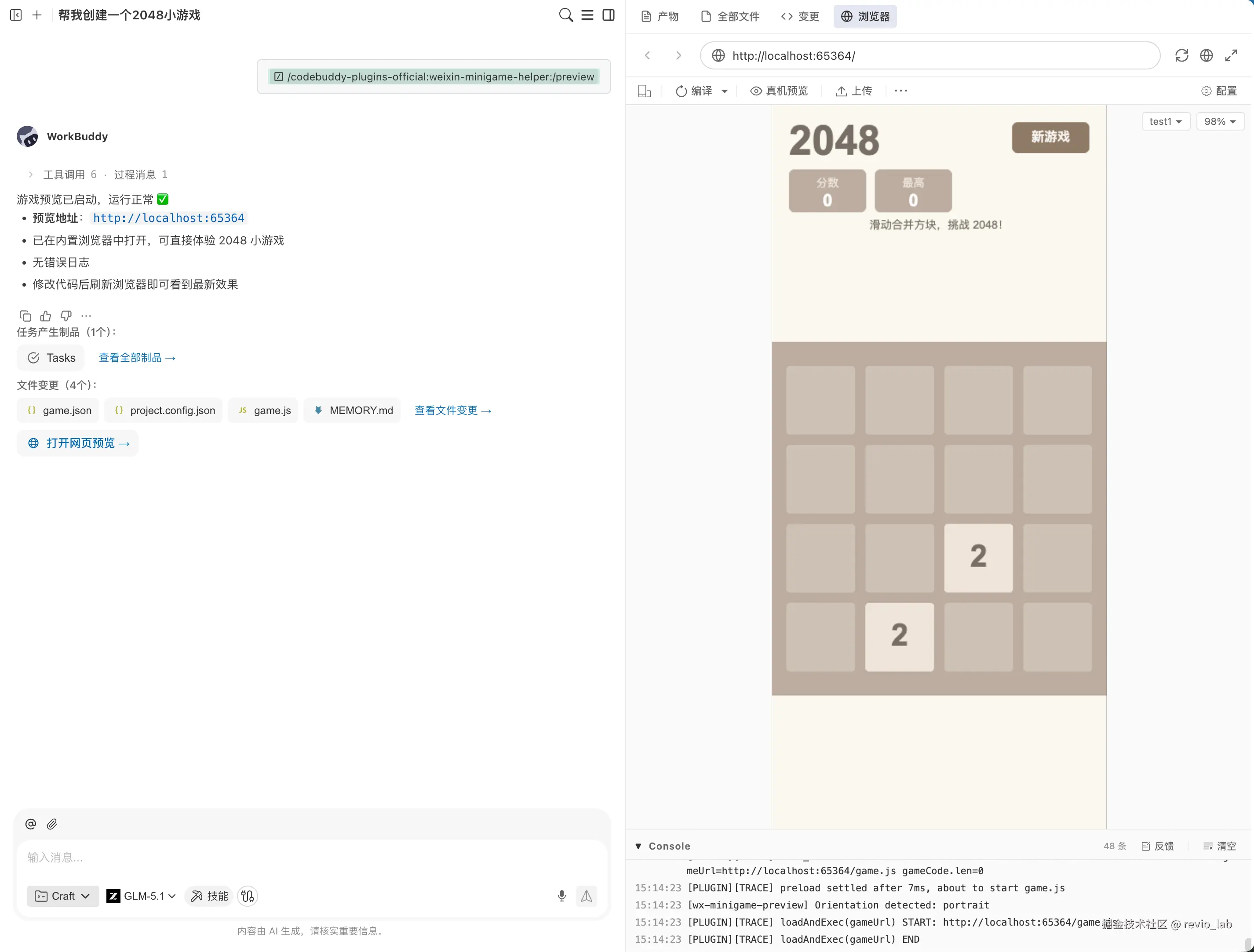Open the 98% zoom dropdown

pos(1220,121)
